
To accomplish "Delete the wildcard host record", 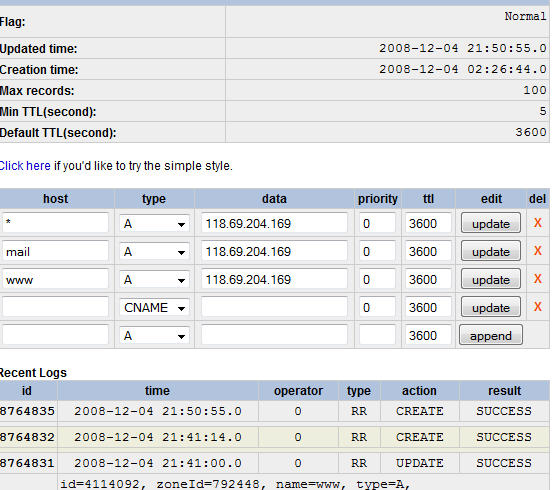I will (x=537, y=223).
